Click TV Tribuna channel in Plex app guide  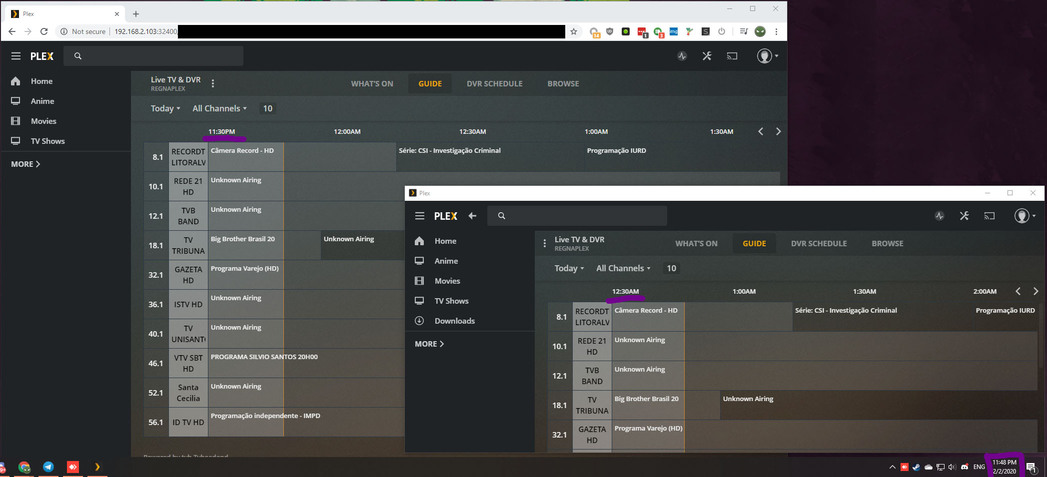592,405
